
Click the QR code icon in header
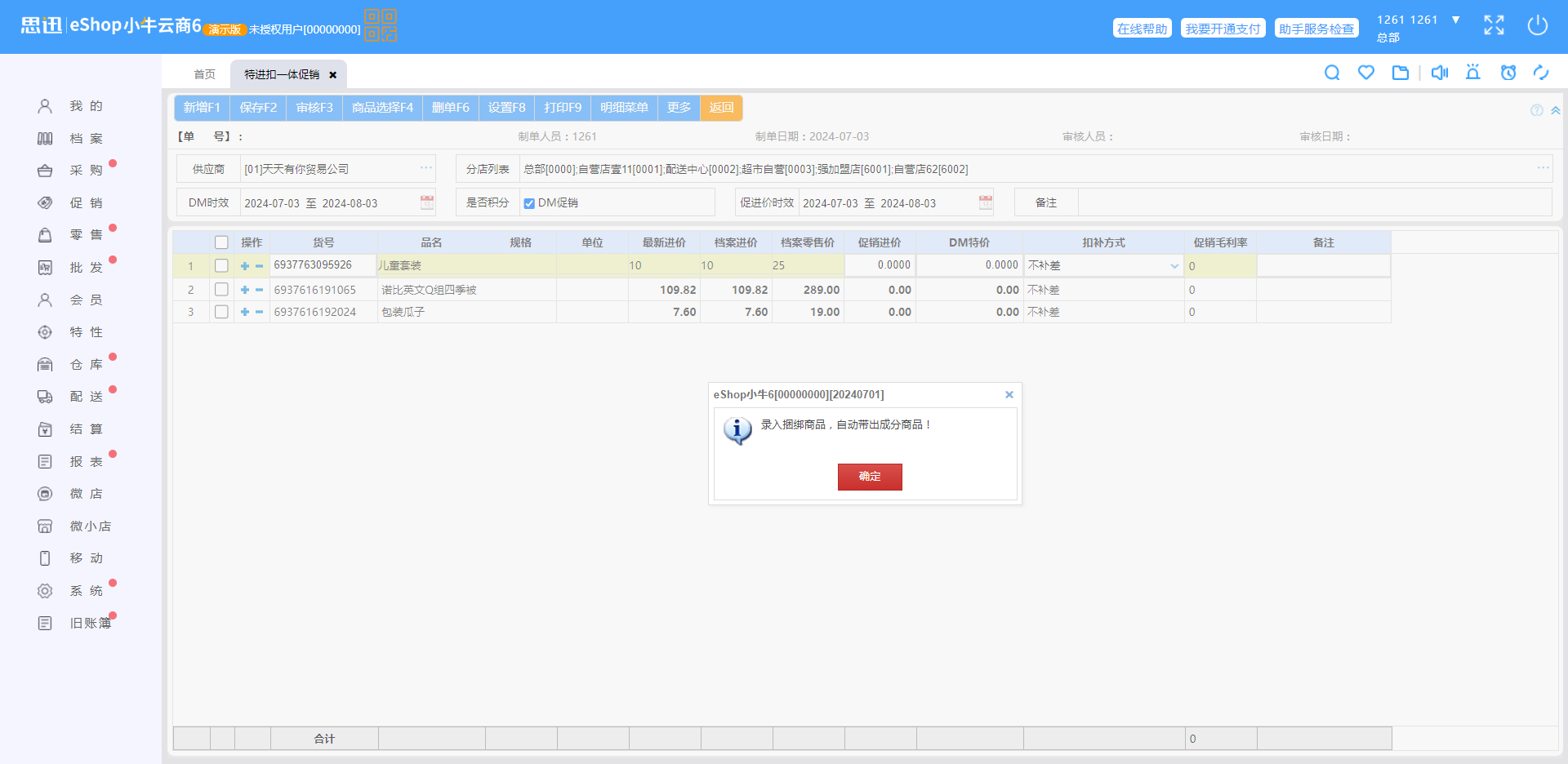[x=381, y=25]
